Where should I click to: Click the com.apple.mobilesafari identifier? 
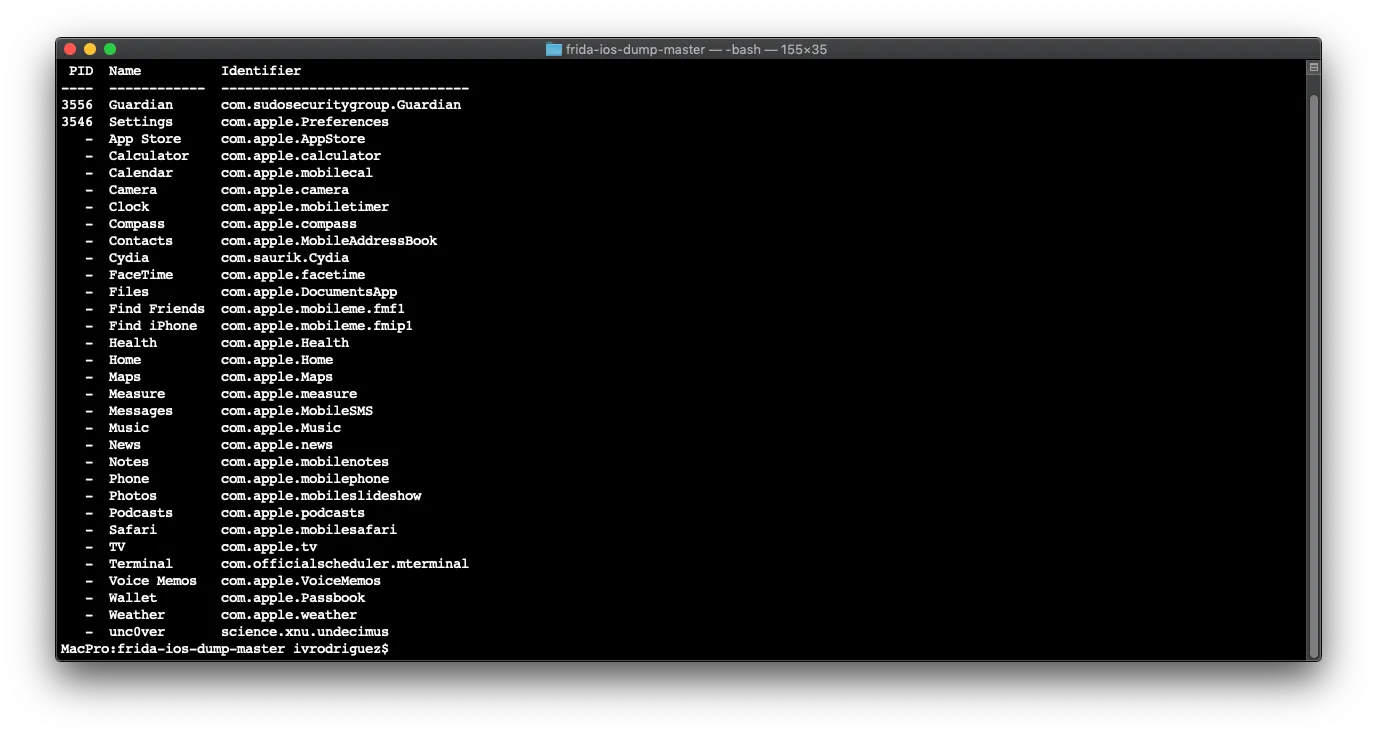[x=309, y=530]
